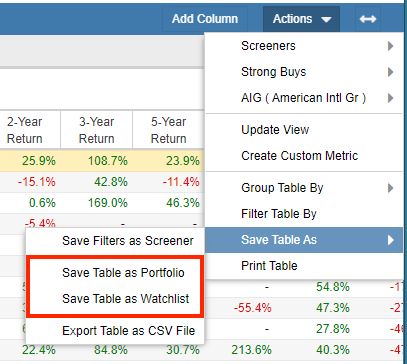Click the Save Table As submenu arrow

(391, 240)
